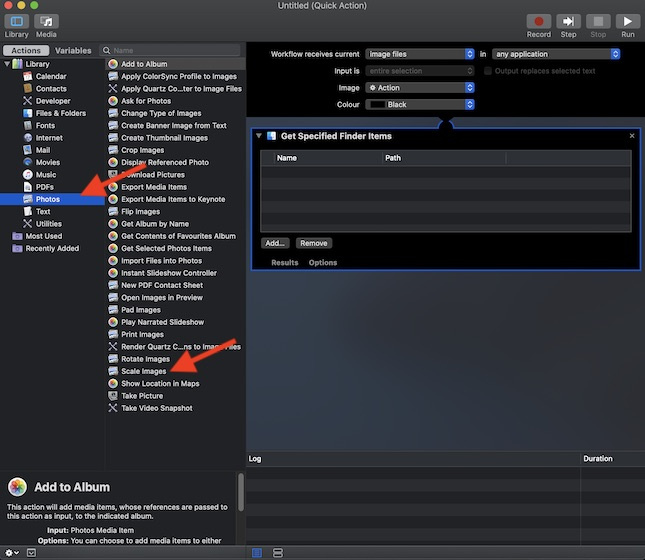The height and width of the screenshot is (560, 645).
Task: Click the Step button in toolbar
Action: (568, 21)
